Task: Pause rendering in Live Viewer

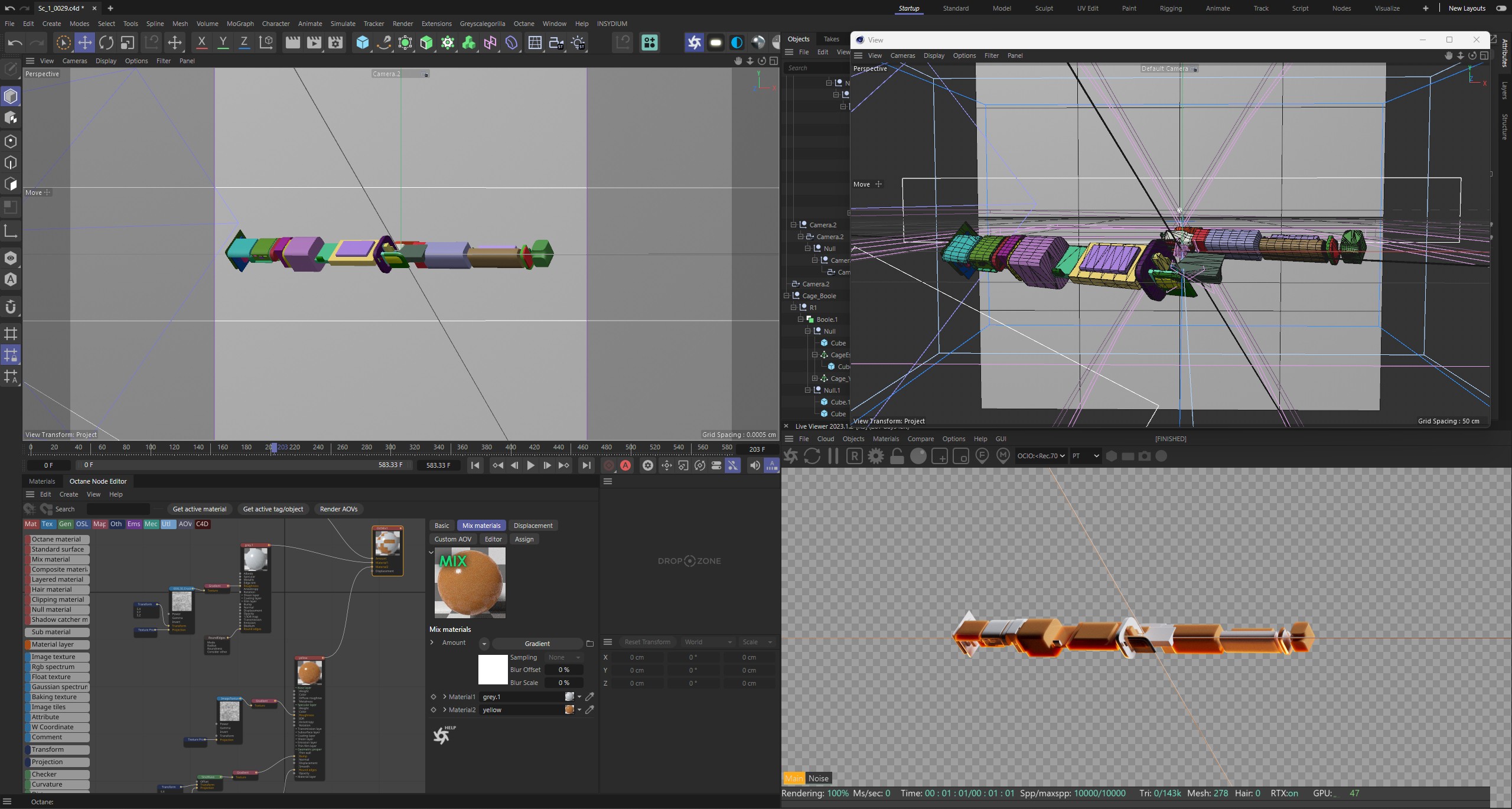Action: pos(833,456)
